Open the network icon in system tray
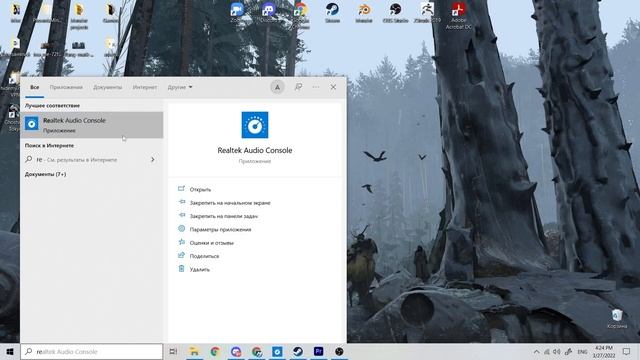640x360 pixels. (x=547, y=351)
